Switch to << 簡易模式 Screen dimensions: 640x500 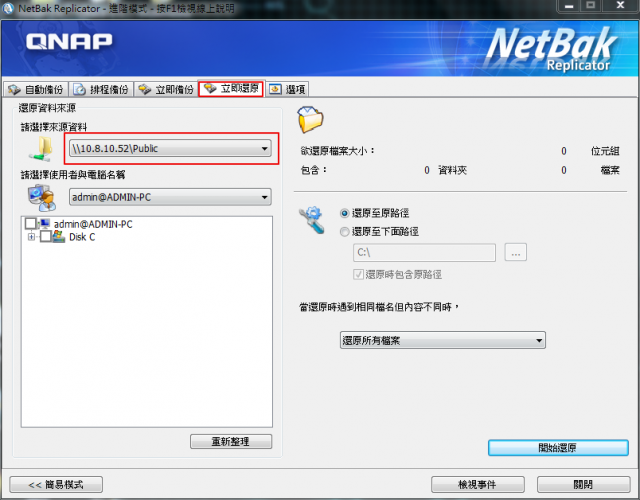coord(56,484)
